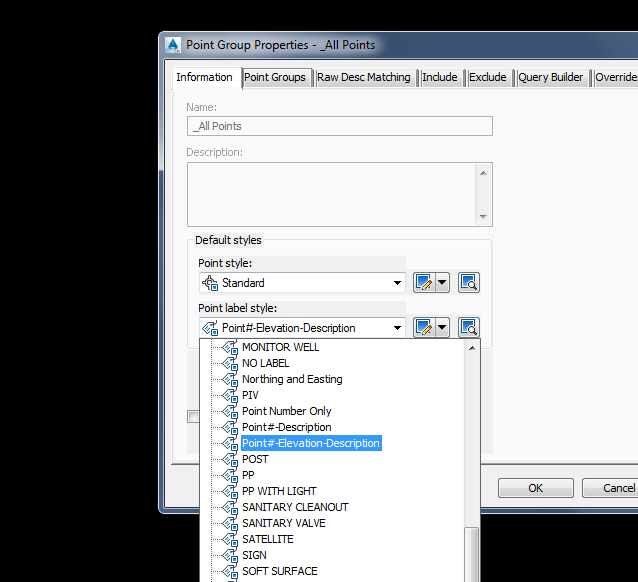
Task: Switch to the Exclude tab
Action: (x=487, y=77)
